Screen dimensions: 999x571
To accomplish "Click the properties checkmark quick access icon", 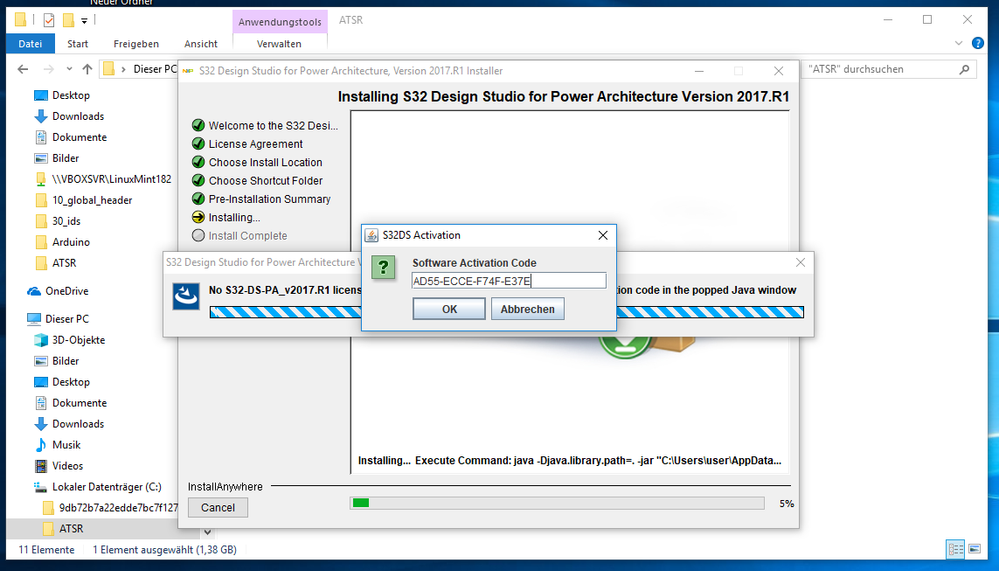I will pos(49,20).
